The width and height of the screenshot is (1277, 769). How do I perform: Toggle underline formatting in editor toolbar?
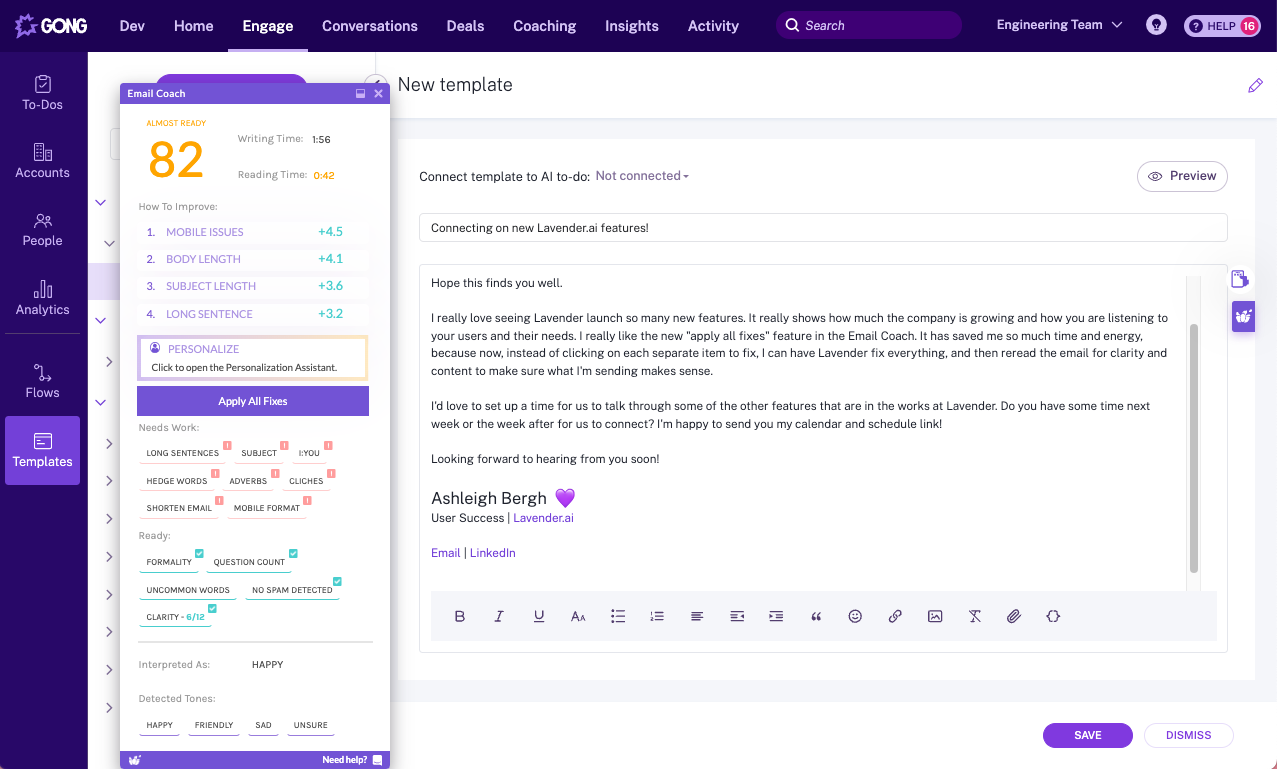(x=539, y=616)
